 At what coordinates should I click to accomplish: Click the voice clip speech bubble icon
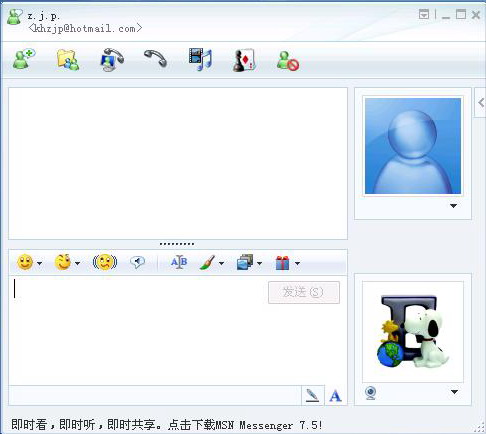point(137,262)
